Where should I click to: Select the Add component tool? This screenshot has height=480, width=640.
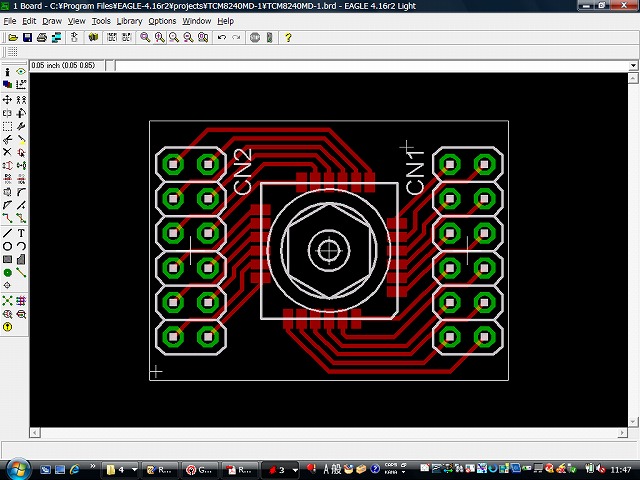[x=21, y=152]
